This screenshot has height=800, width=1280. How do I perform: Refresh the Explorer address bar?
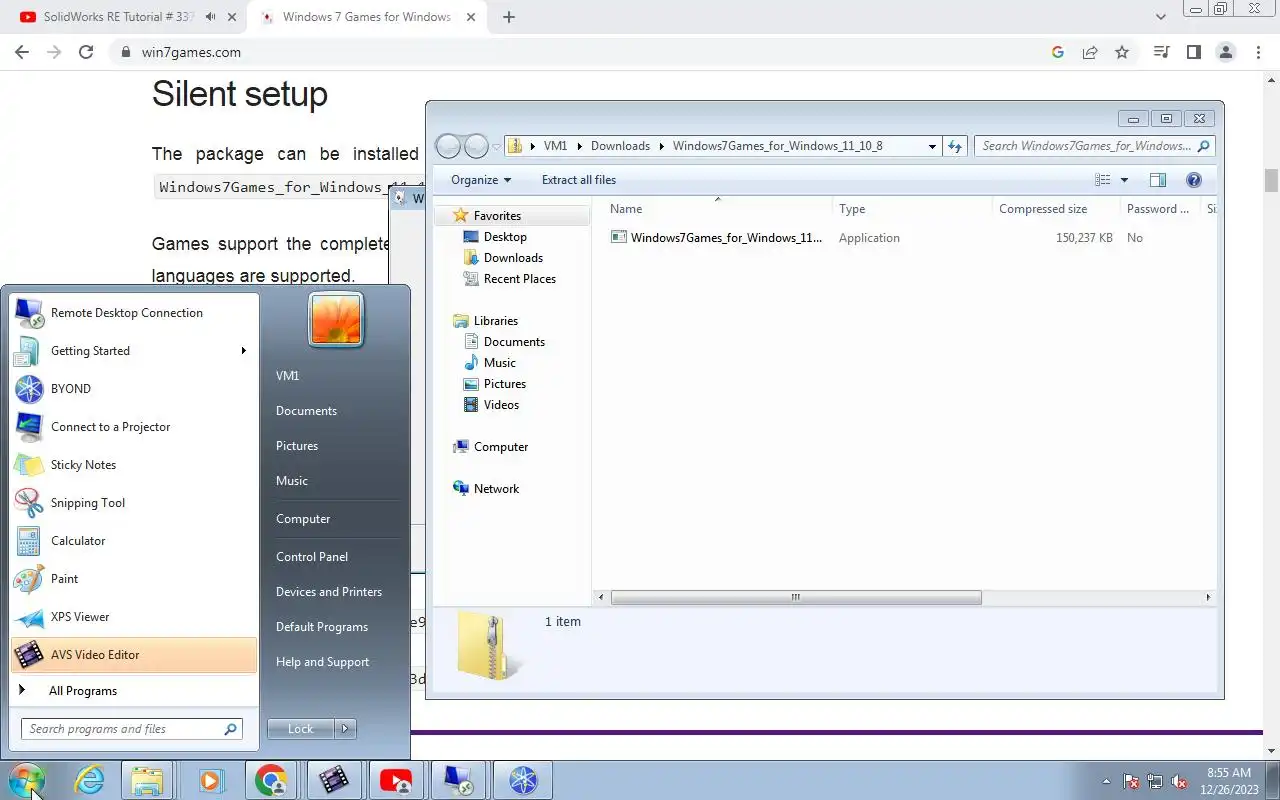pyautogui.click(x=955, y=146)
